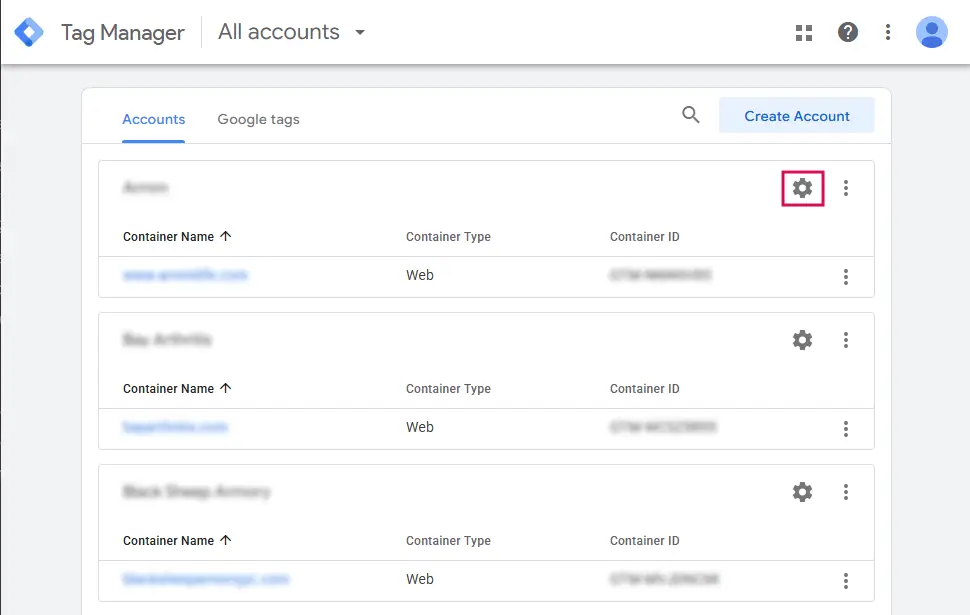970x615 pixels.
Task: Open the container link in top account card
Action: coord(185,275)
